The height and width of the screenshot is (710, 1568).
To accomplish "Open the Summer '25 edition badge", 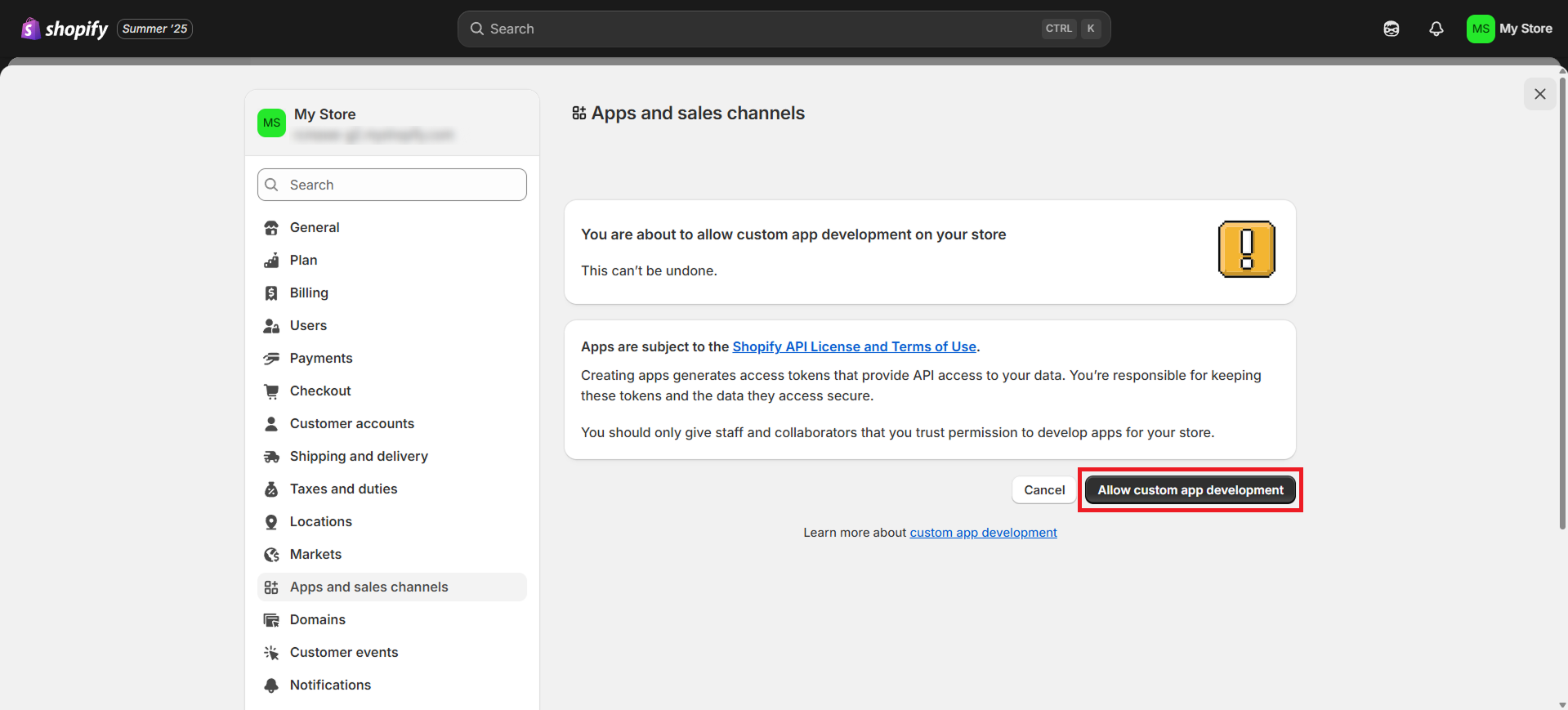I will (x=155, y=29).
